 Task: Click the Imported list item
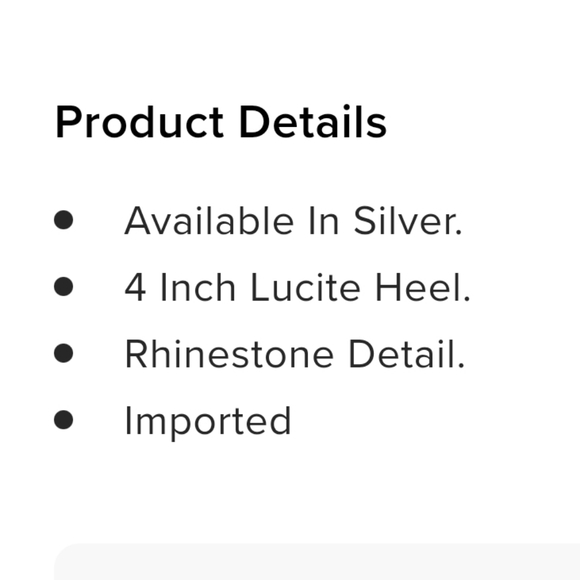tap(208, 422)
